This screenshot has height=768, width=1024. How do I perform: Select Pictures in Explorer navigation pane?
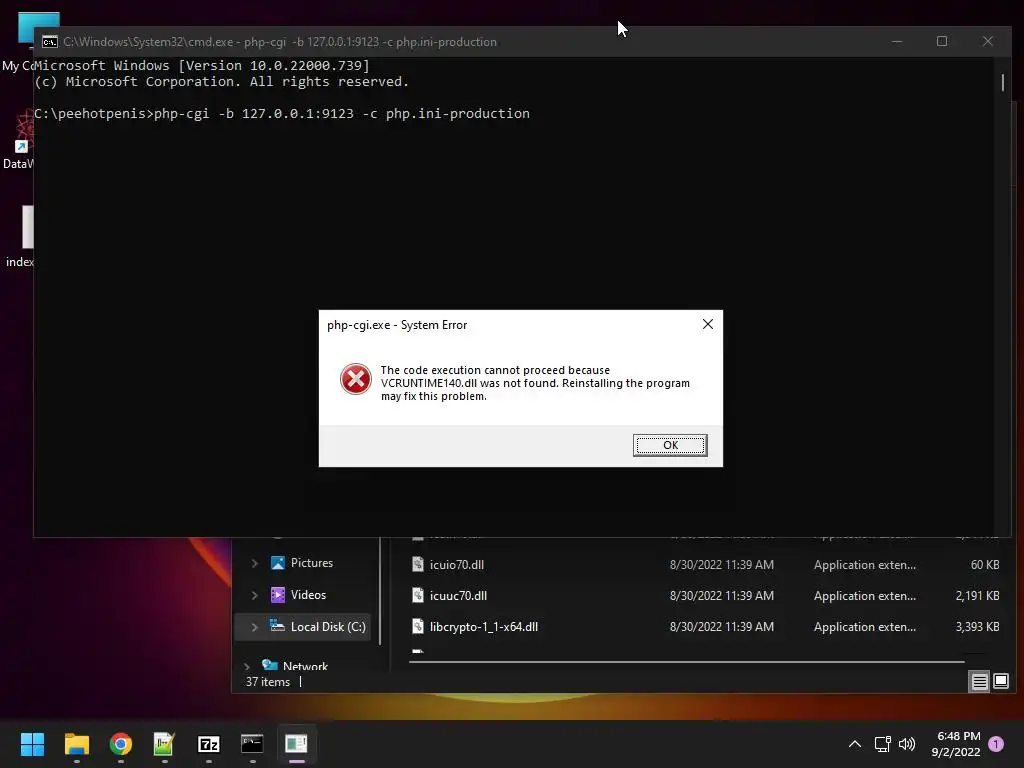(312, 563)
